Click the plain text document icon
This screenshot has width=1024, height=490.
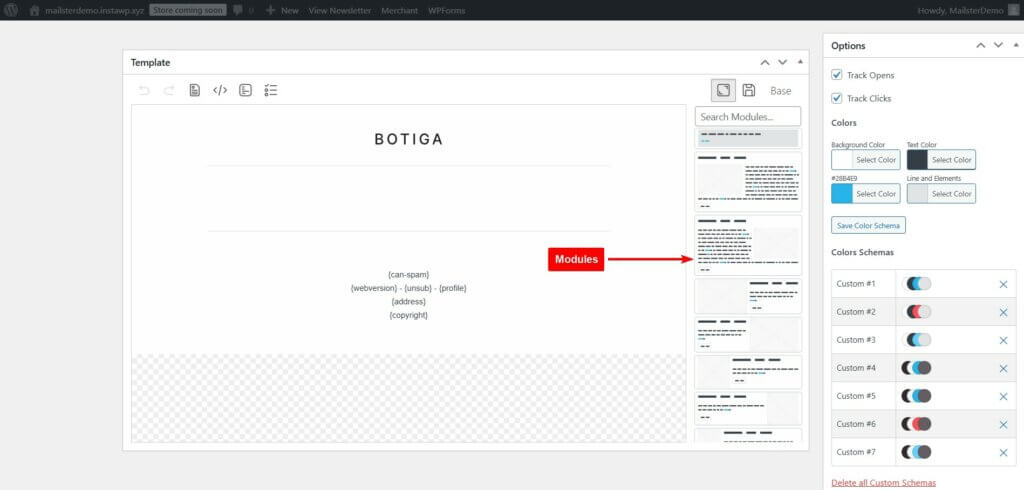pyautogui.click(x=195, y=90)
